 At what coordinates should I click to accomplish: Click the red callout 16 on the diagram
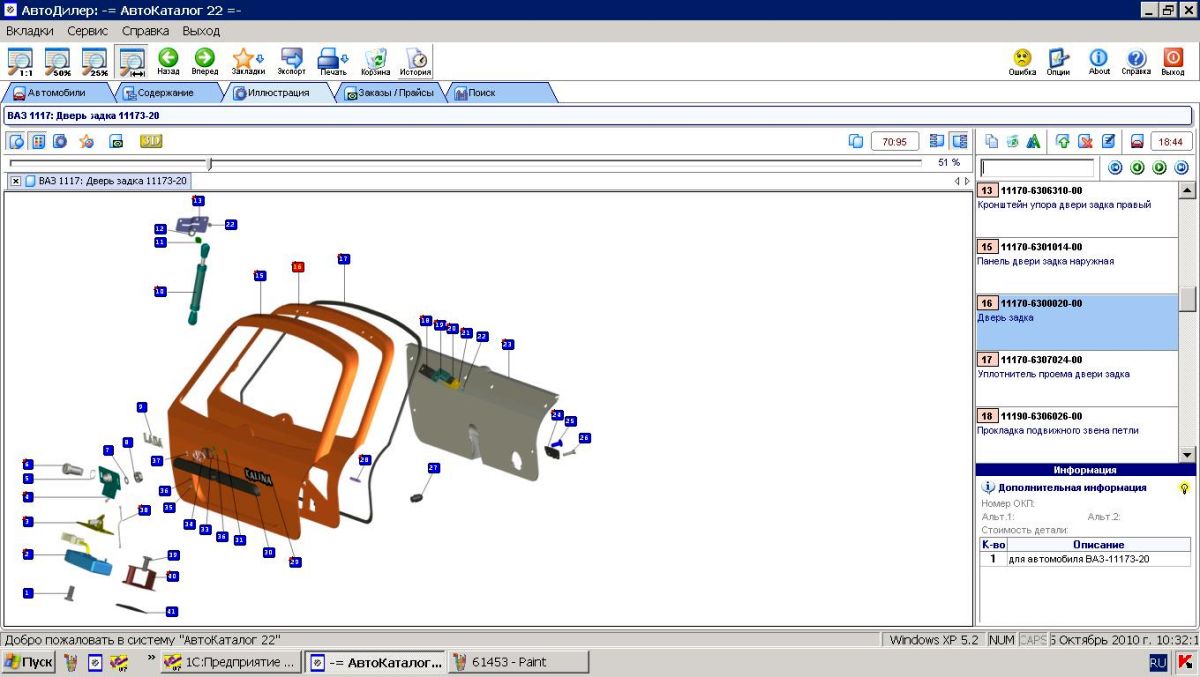(297, 267)
